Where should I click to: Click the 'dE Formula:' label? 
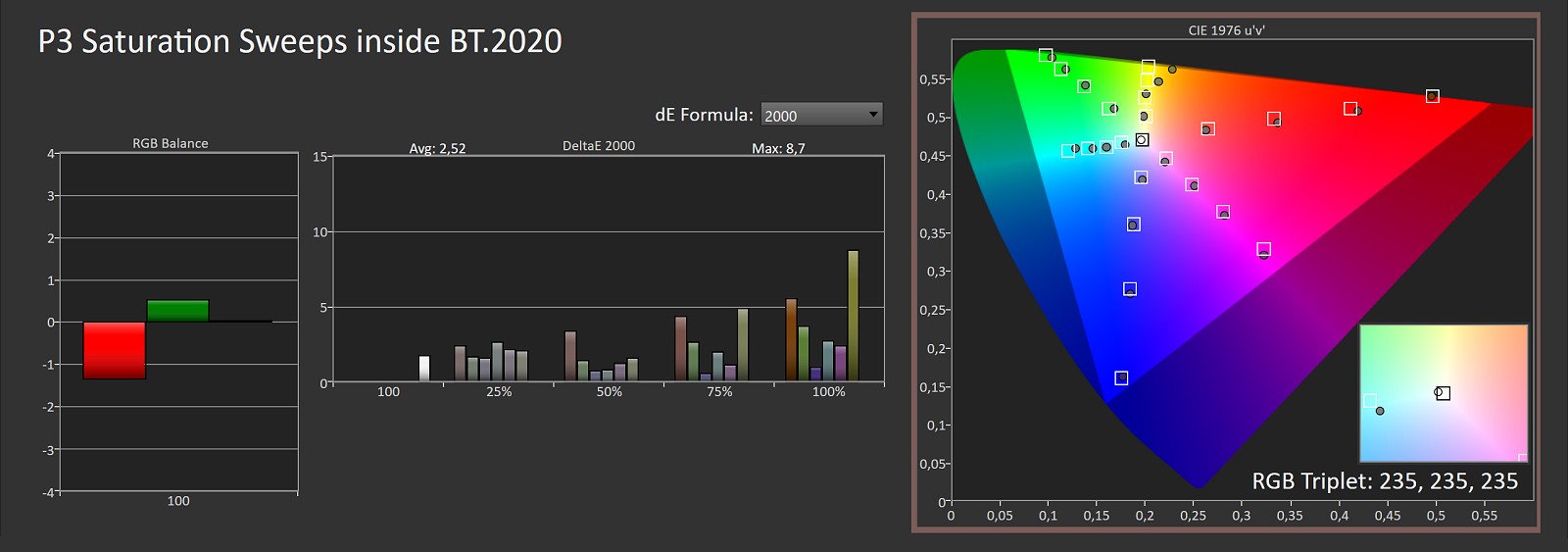pyautogui.click(x=704, y=115)
